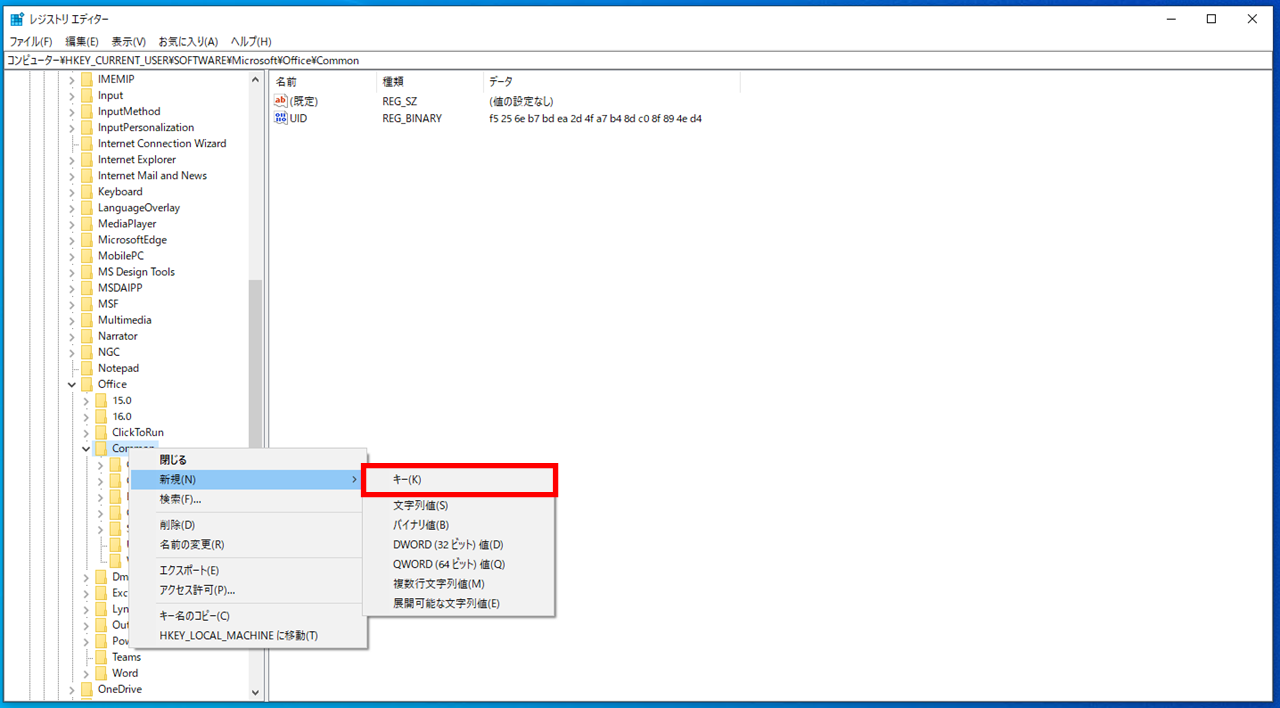Click the Keyboard folder icon
1280x708 pixels.
point(87,192)
